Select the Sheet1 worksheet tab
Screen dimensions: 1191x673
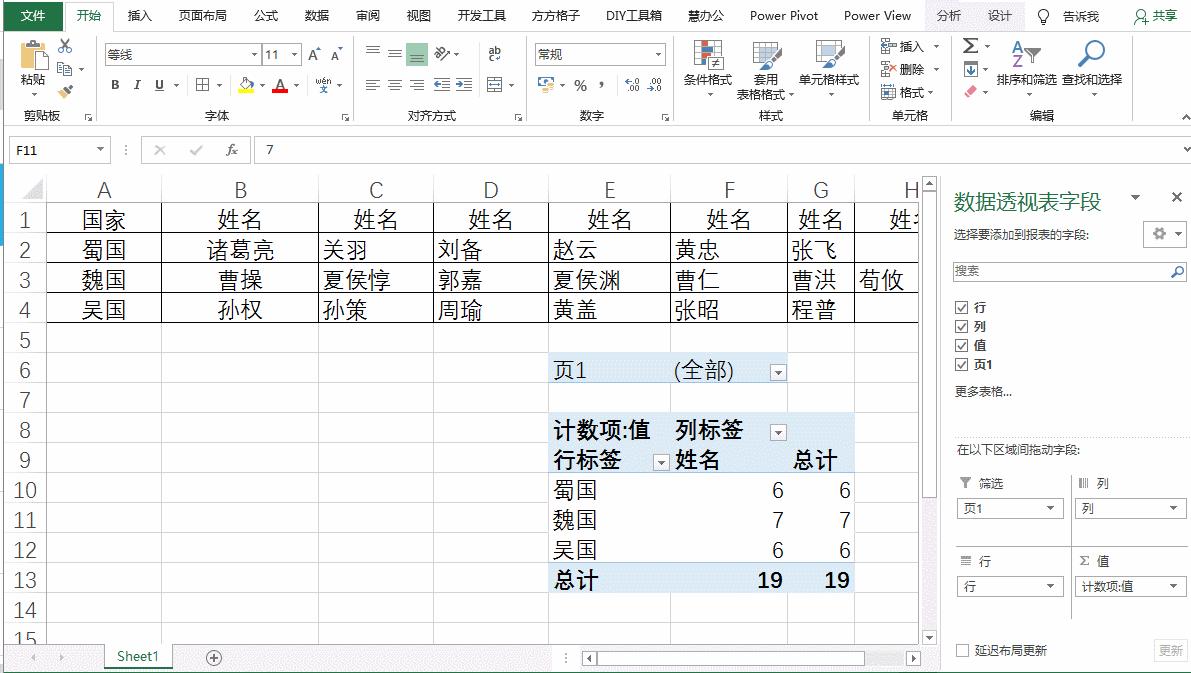tap(138, 657)
